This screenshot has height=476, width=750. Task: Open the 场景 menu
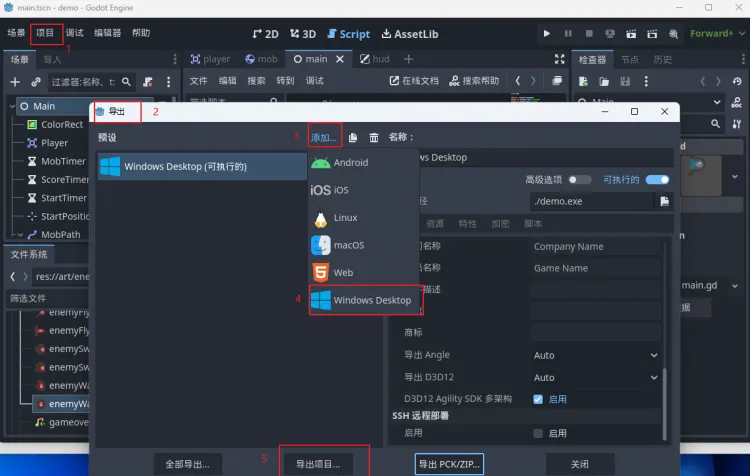[x=16, y=33]
